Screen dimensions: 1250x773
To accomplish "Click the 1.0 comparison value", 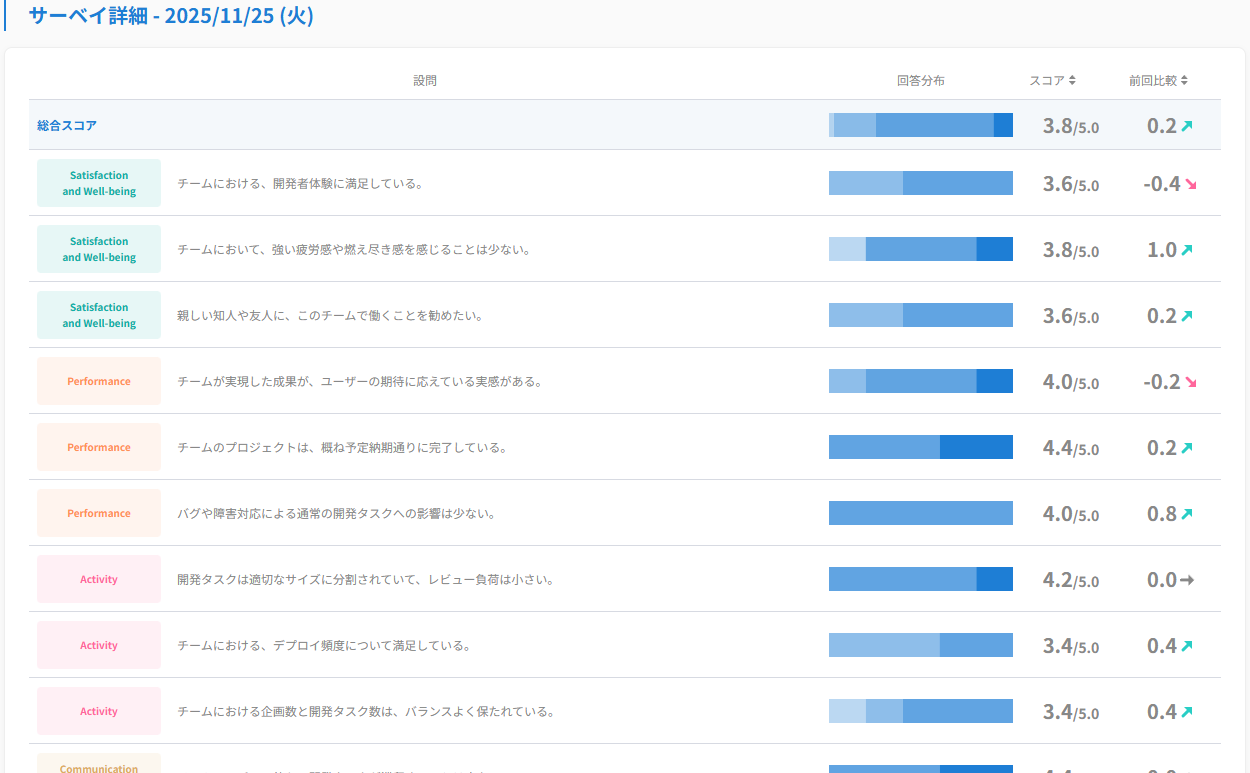I will click(x=1162, y=250).
